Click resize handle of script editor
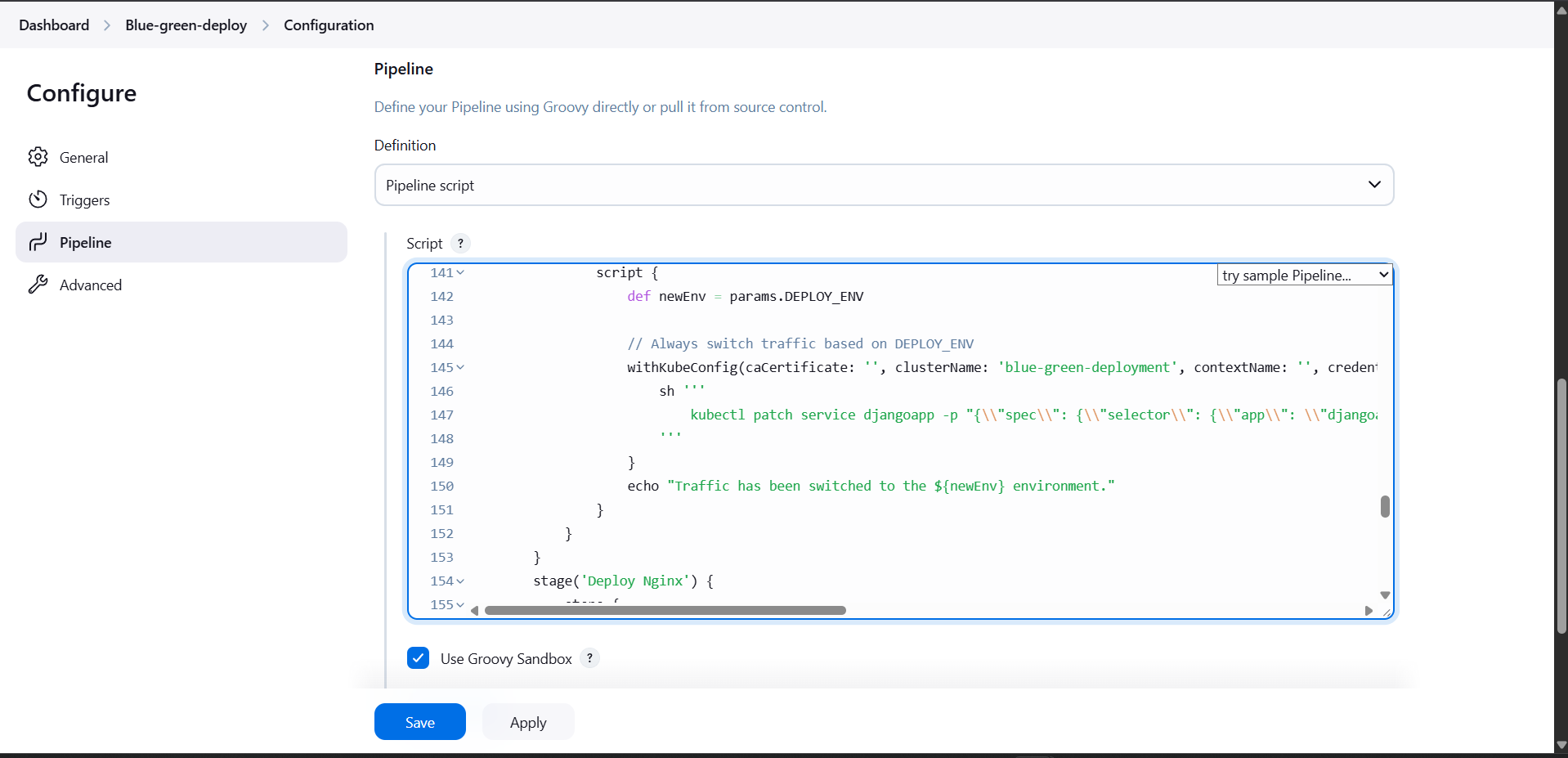 coord(1387,612)
